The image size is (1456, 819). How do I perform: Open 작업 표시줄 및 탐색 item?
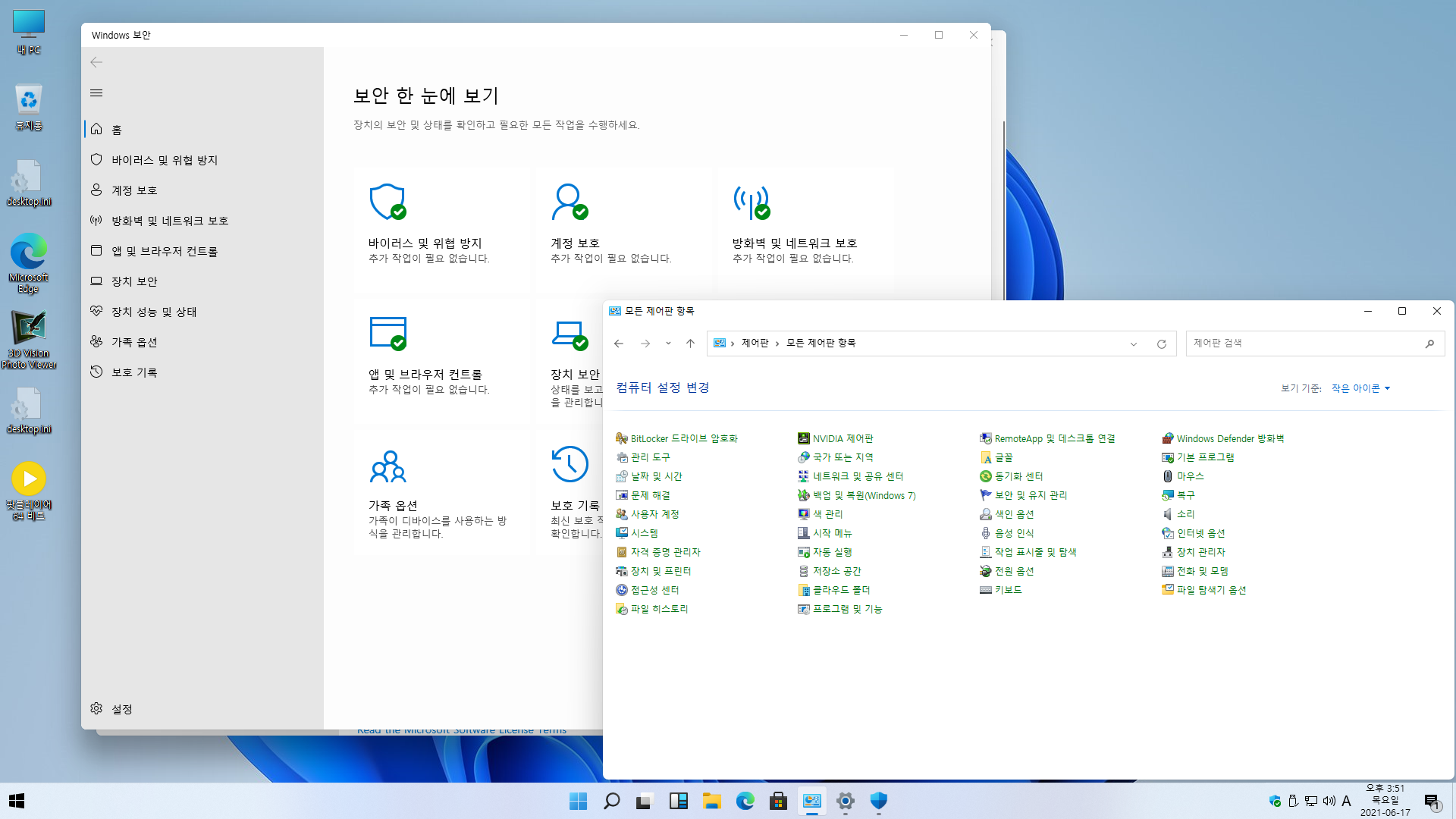[x=1028, y=552]
